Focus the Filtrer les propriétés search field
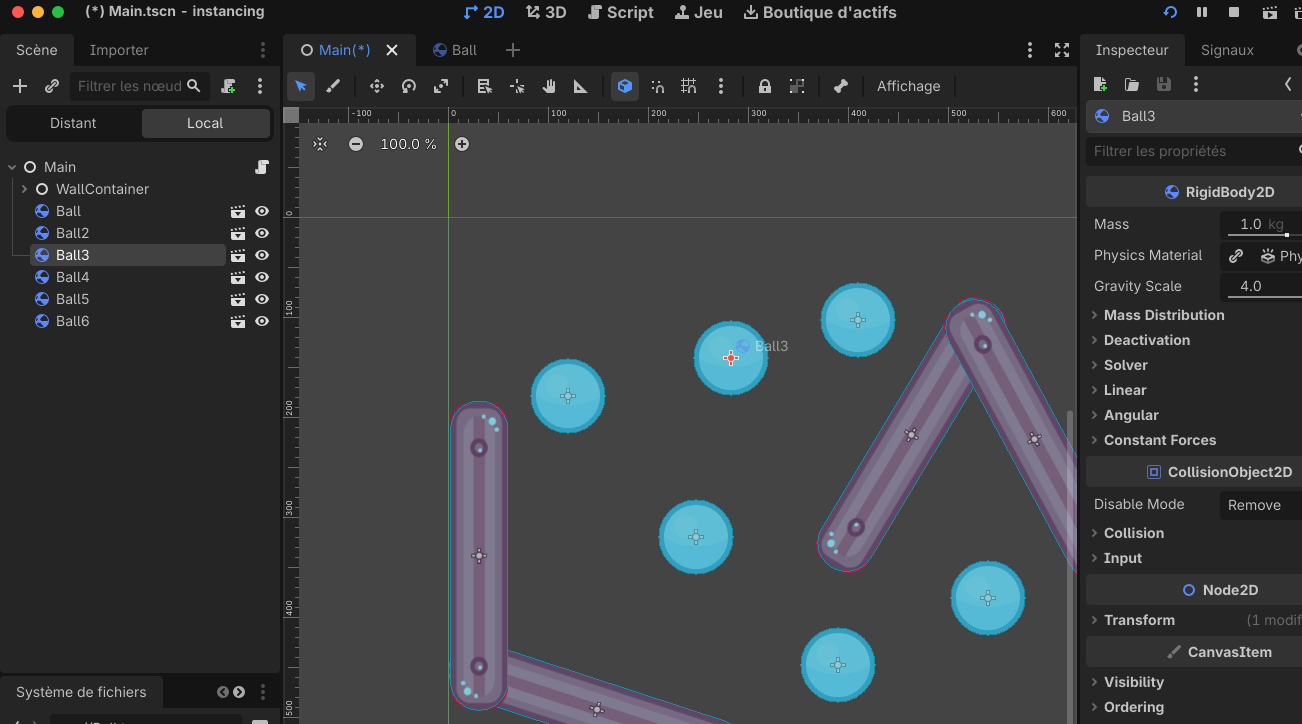The image size is (1302, 724). (1194, 151)
